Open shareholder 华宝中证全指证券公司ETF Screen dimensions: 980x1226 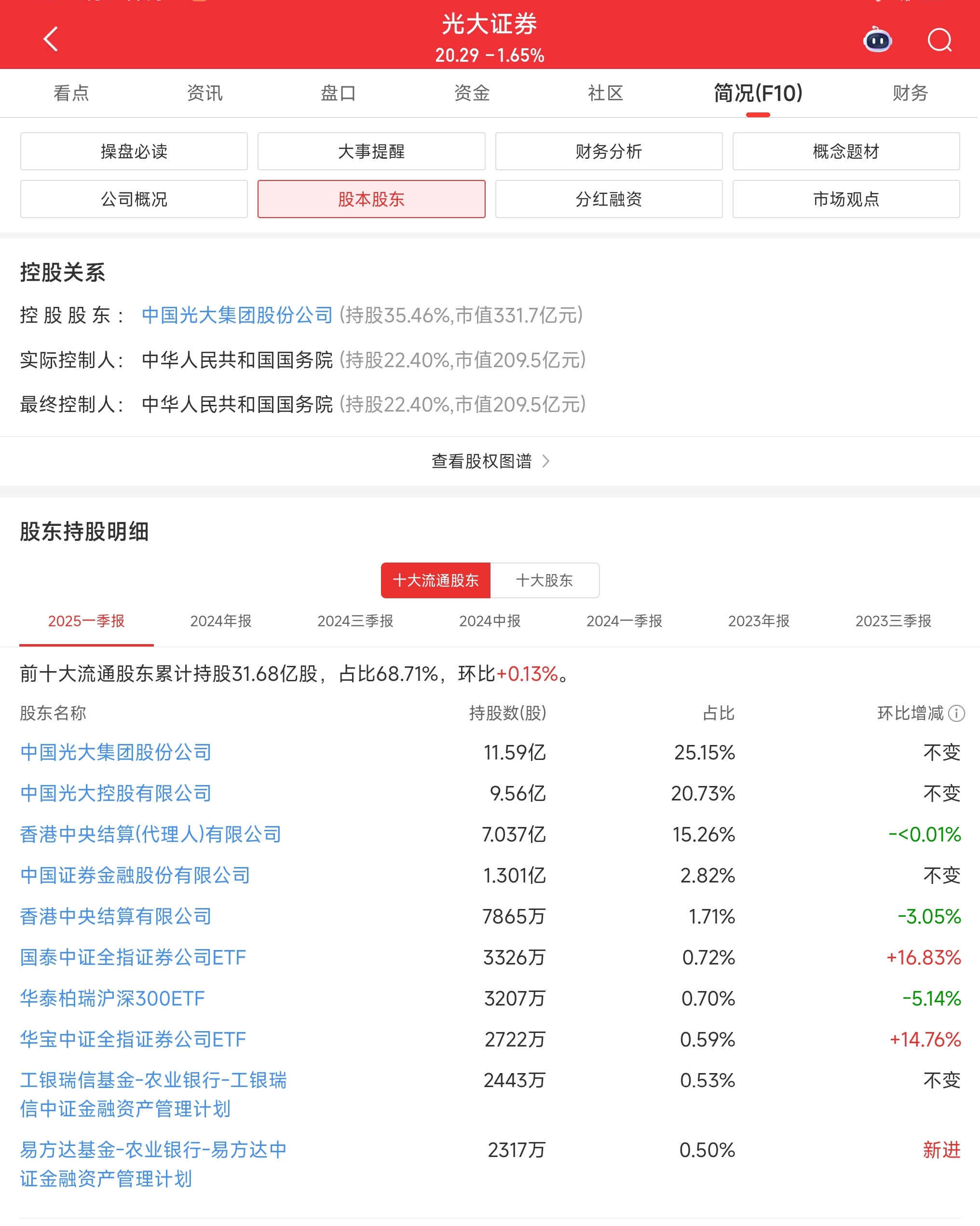point(133,1039)
